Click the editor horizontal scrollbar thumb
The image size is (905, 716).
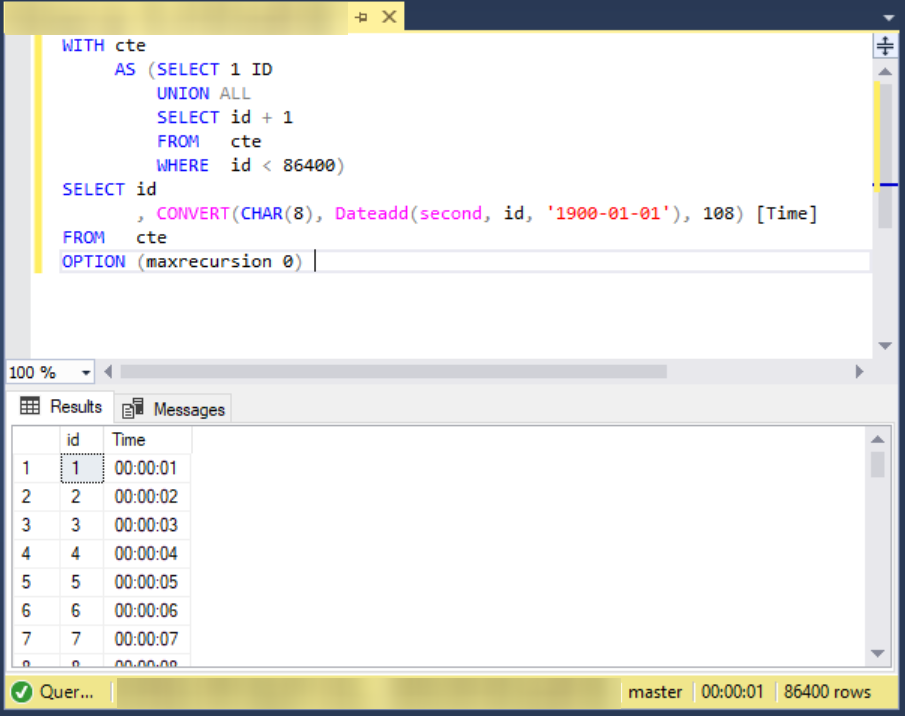pyautogui.click(x=393, y=372)
